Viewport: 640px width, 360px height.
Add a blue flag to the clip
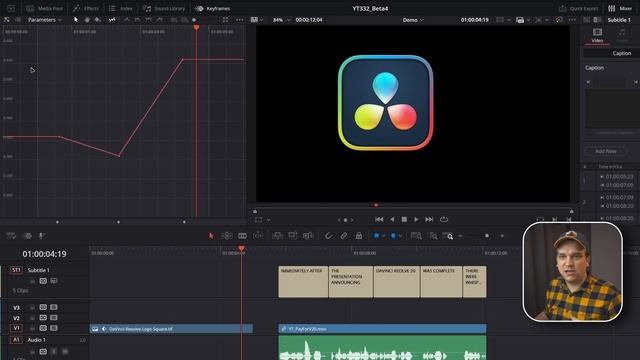coord(376,236)
